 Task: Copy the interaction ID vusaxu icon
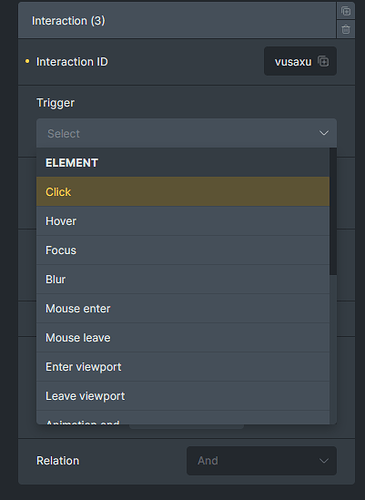click(323, 61)
